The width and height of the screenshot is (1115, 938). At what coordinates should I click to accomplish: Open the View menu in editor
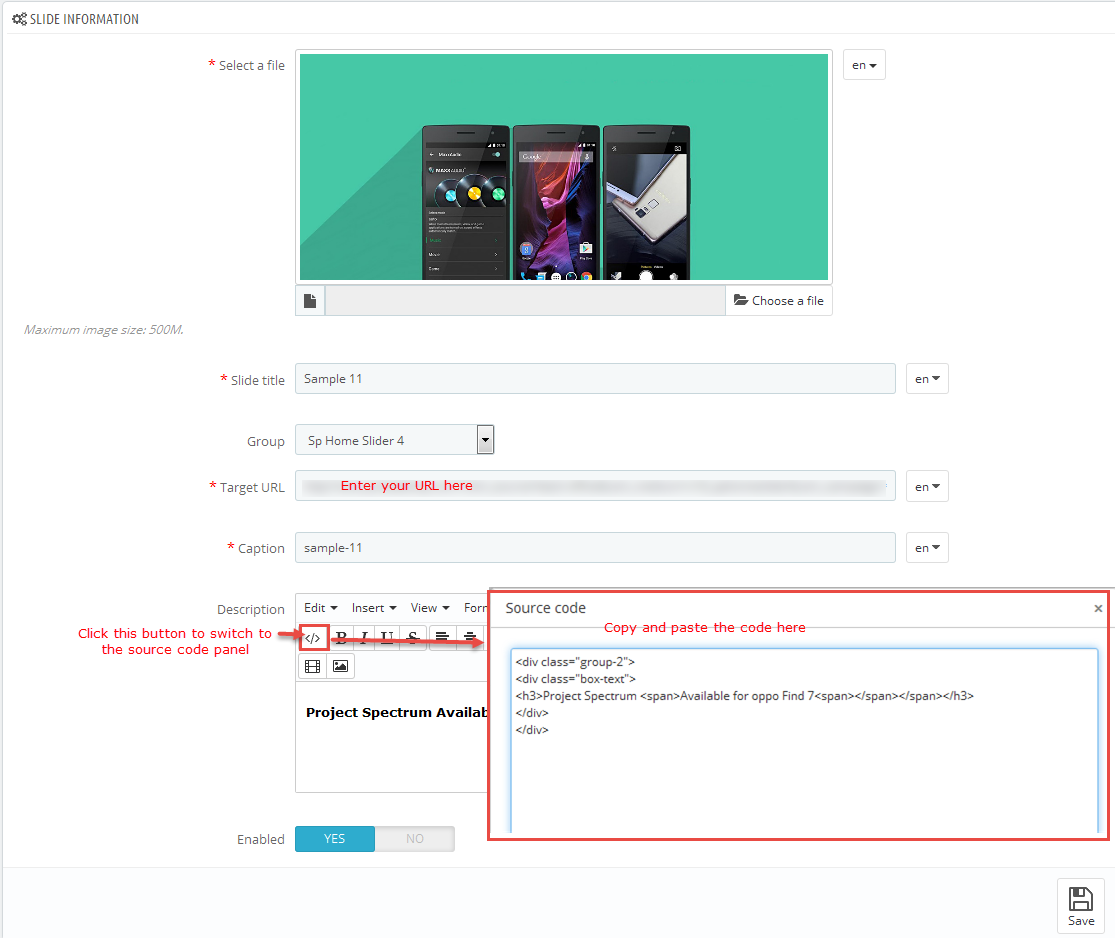[x=430, y=608]
